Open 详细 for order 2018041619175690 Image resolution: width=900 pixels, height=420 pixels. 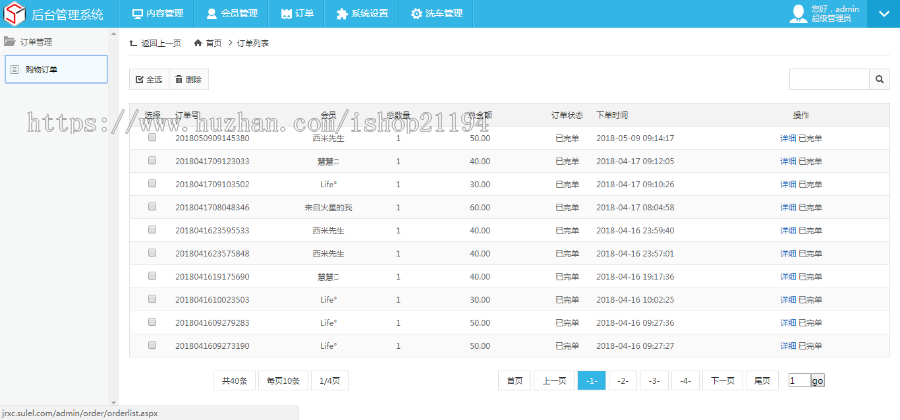788,277
